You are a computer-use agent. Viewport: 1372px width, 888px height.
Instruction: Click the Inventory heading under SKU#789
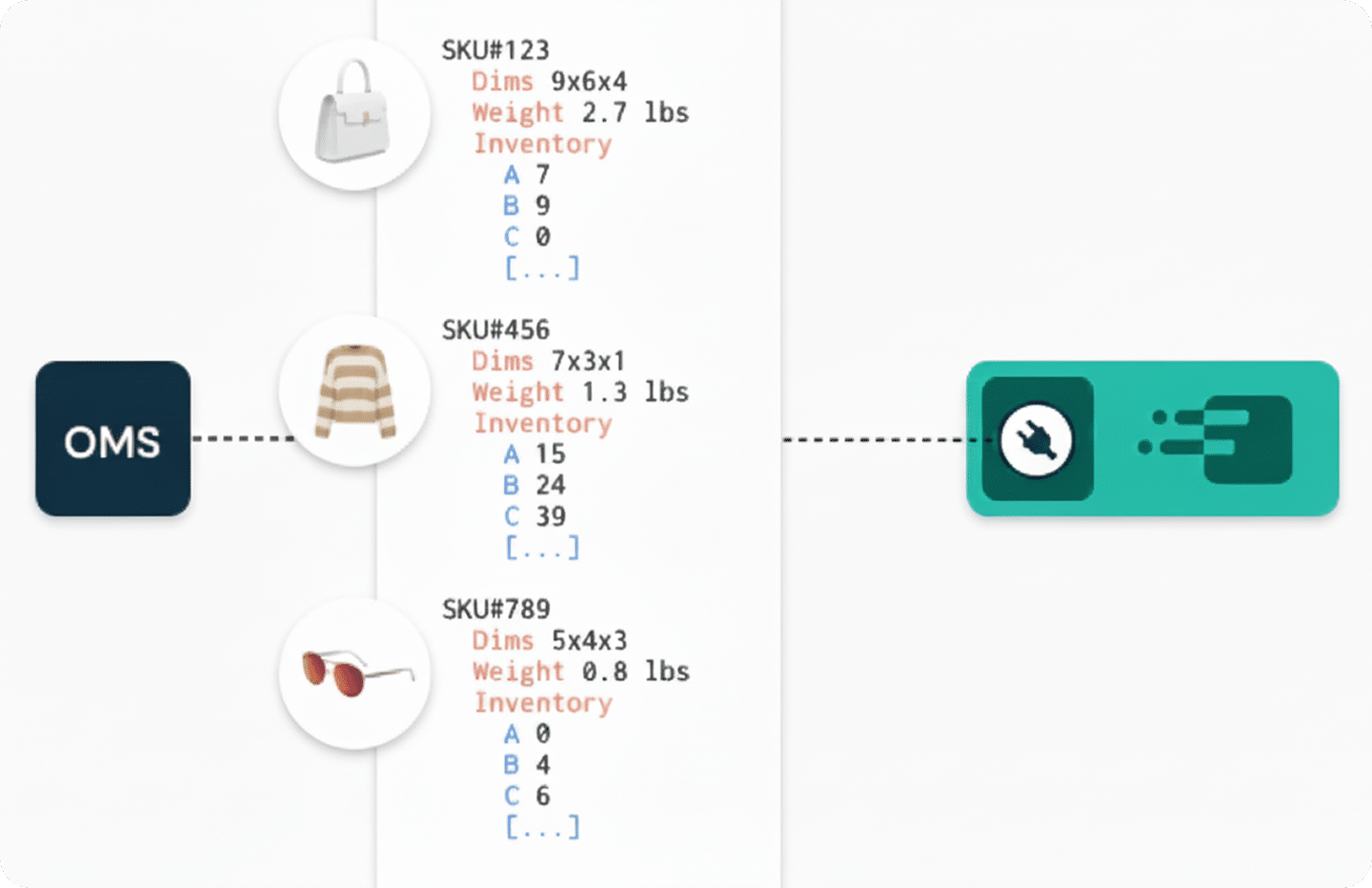point(542,703)
